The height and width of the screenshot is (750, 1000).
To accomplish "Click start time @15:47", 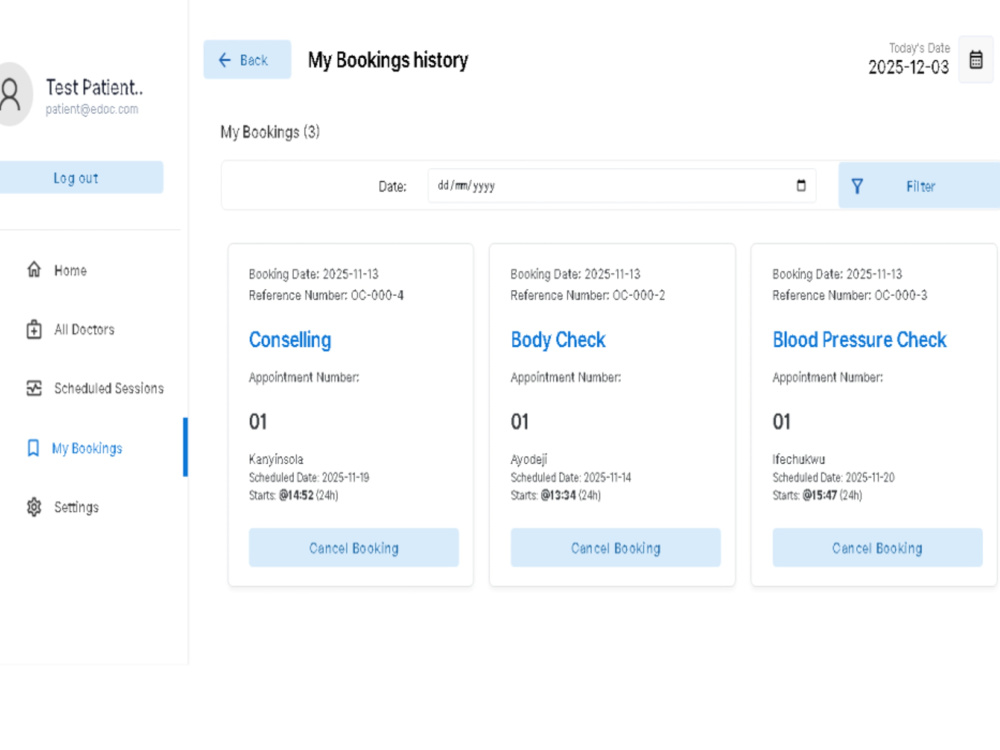I will point(820,495).
